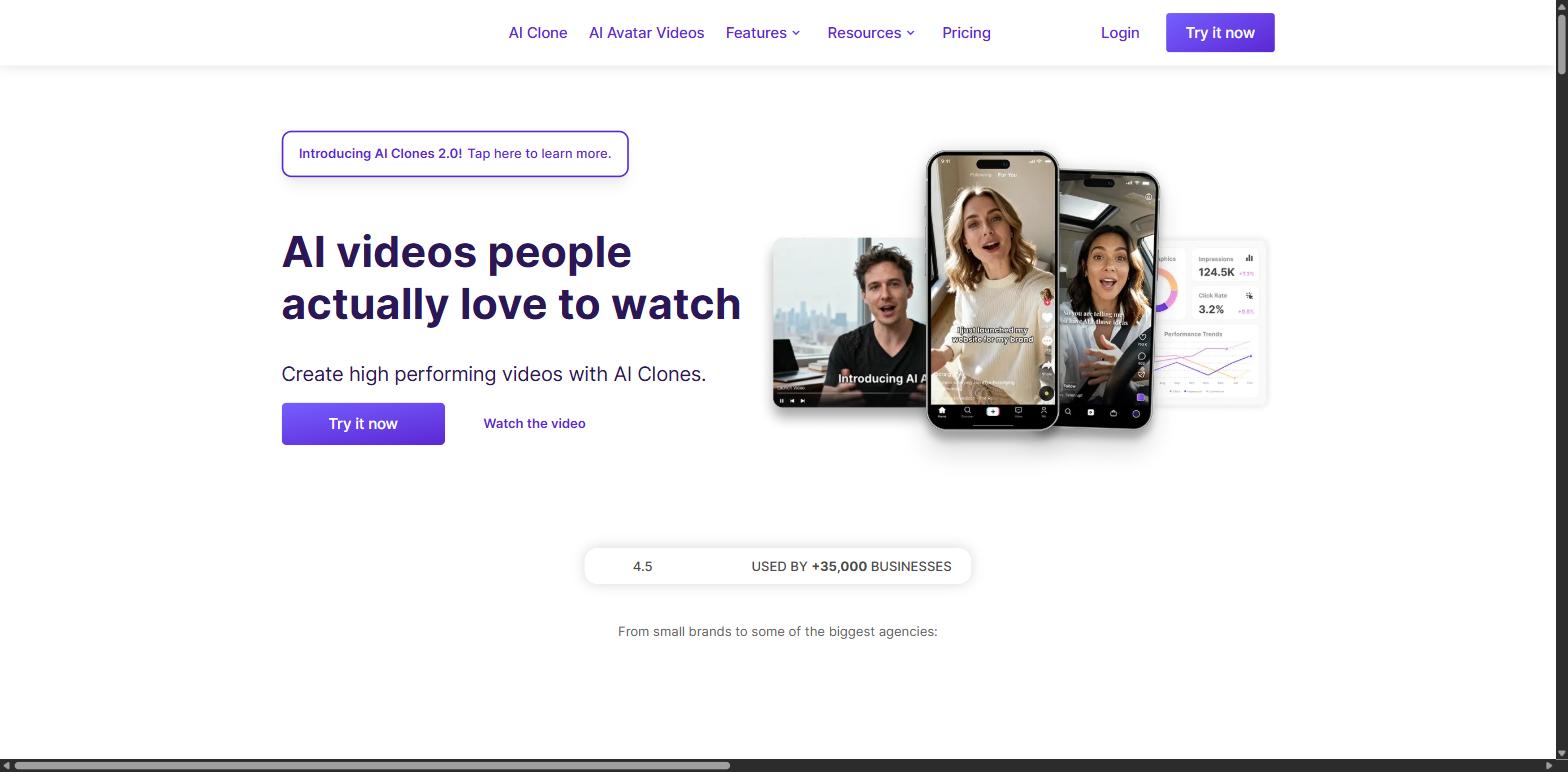Viewport: 1568px width, 772px height.
Task: Click the Create high performing videos subheading
Action: coord(494,374)
